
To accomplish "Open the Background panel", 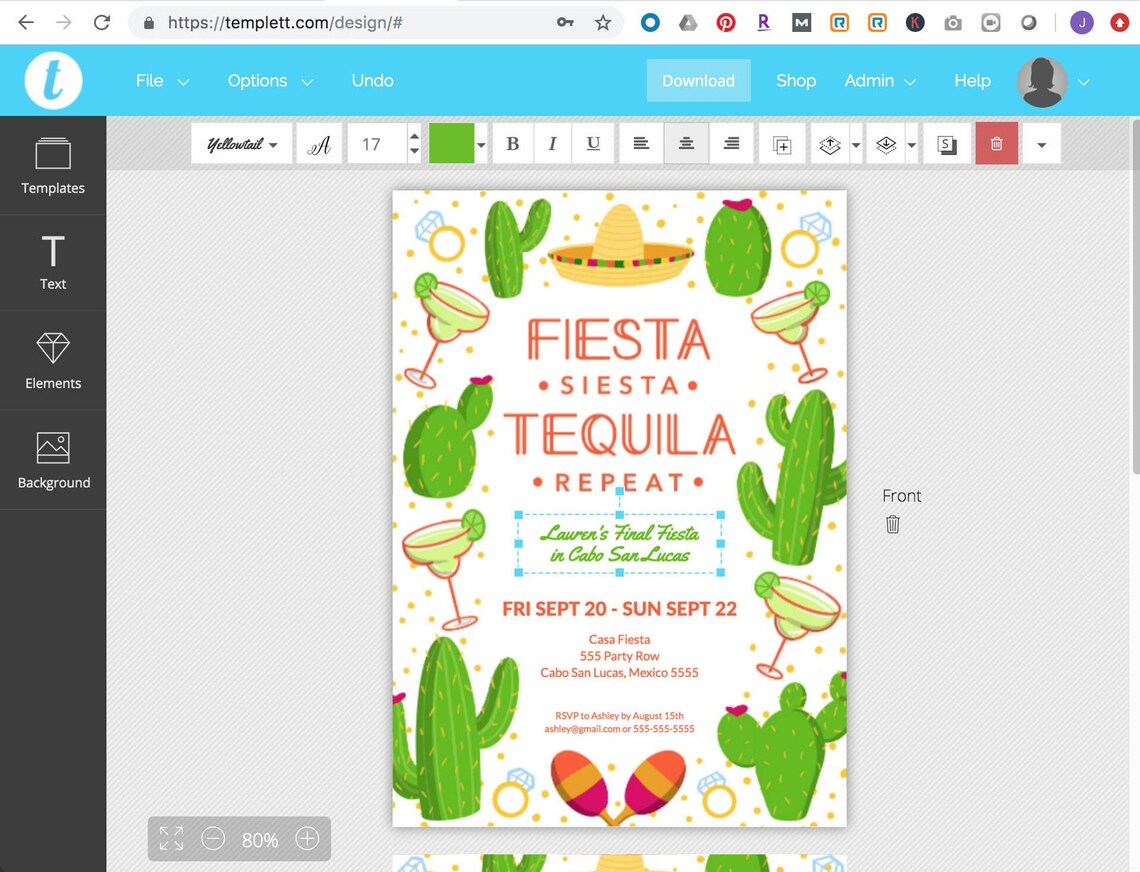I will pyautogui.click(x=53, y=460).
